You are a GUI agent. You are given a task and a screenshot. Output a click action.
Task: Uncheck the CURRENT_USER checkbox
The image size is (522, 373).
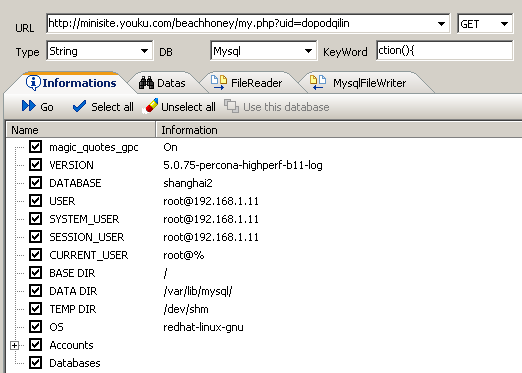coord(35,255)
